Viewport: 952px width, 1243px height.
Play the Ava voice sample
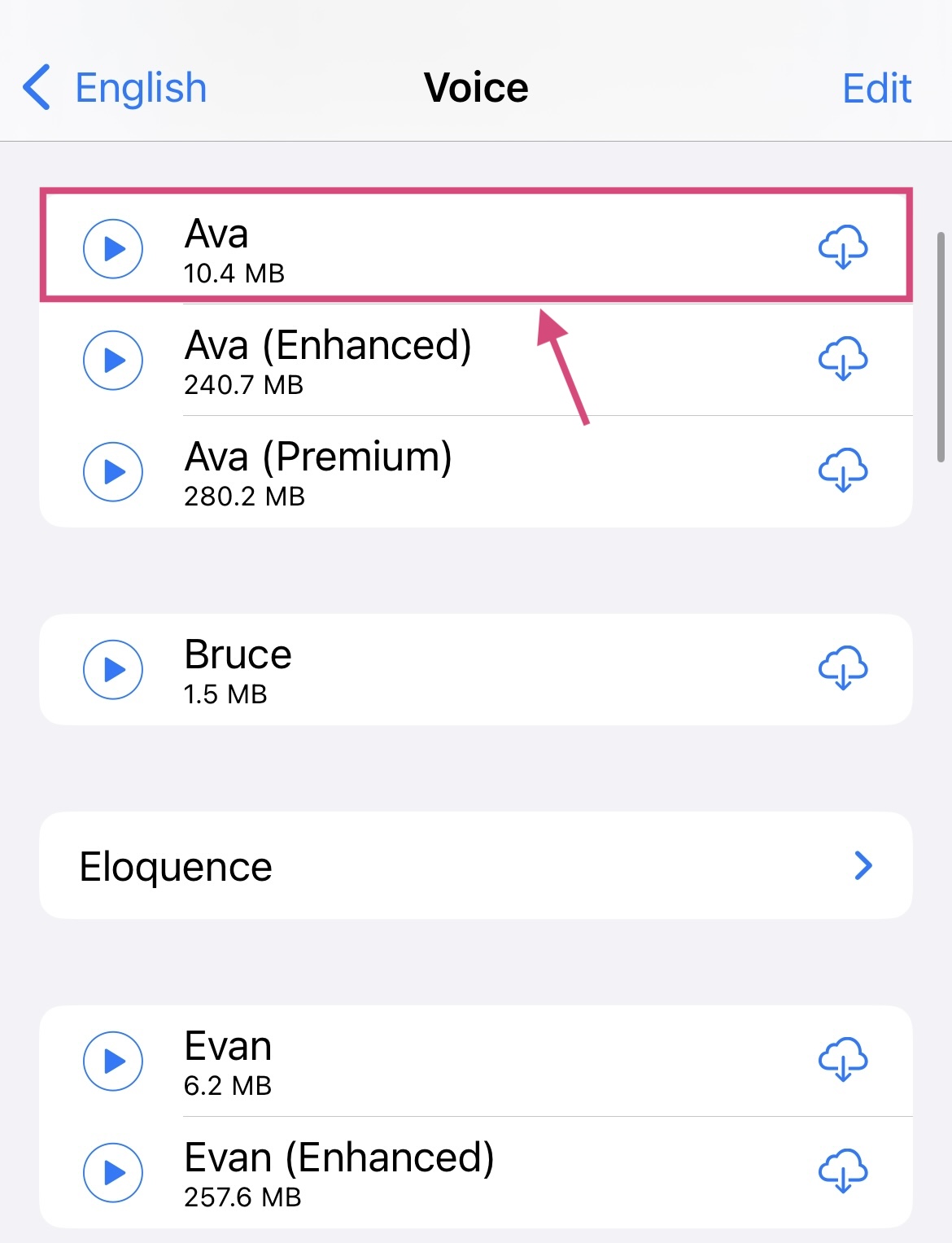113,248
